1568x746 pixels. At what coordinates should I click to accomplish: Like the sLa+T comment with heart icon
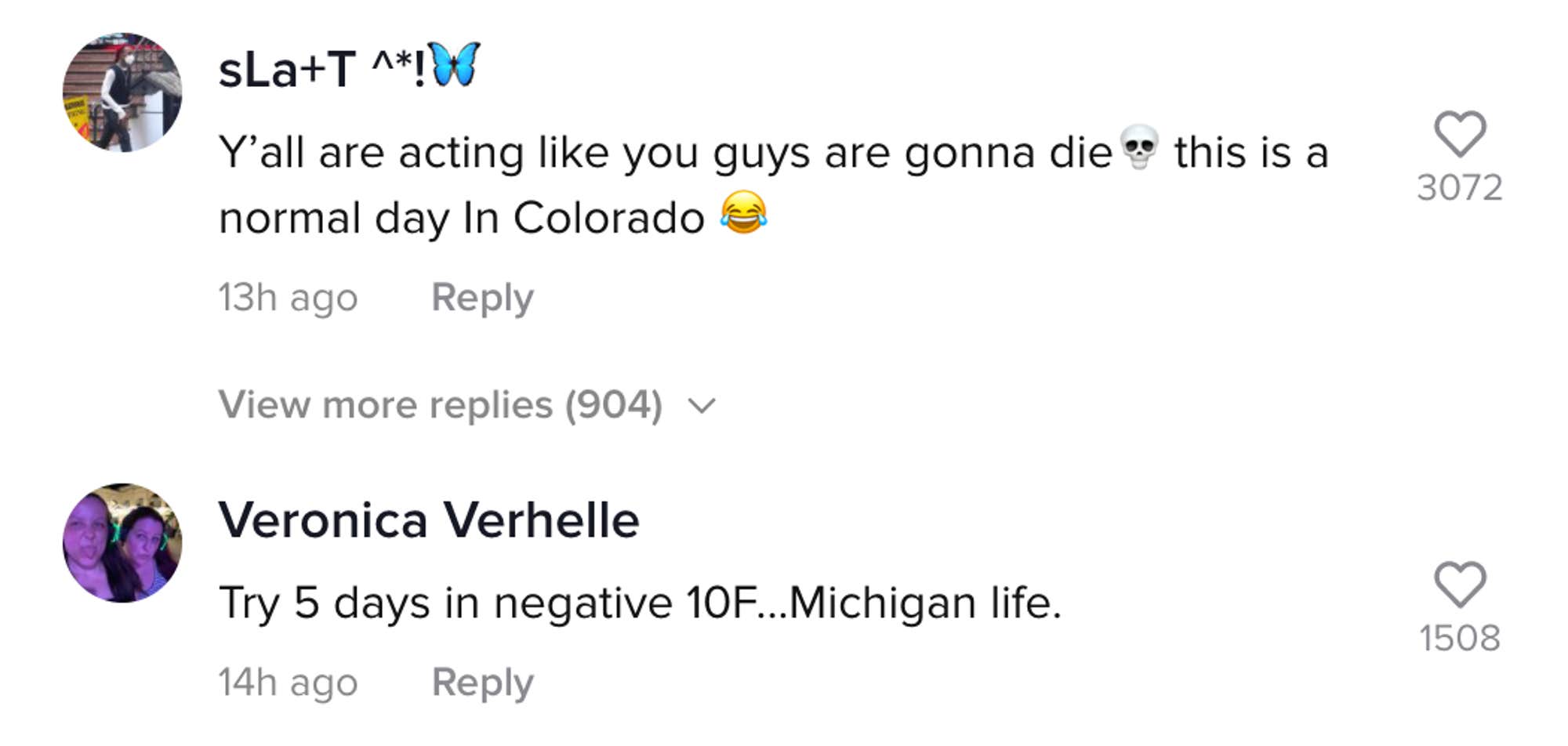coord(1460,134)
